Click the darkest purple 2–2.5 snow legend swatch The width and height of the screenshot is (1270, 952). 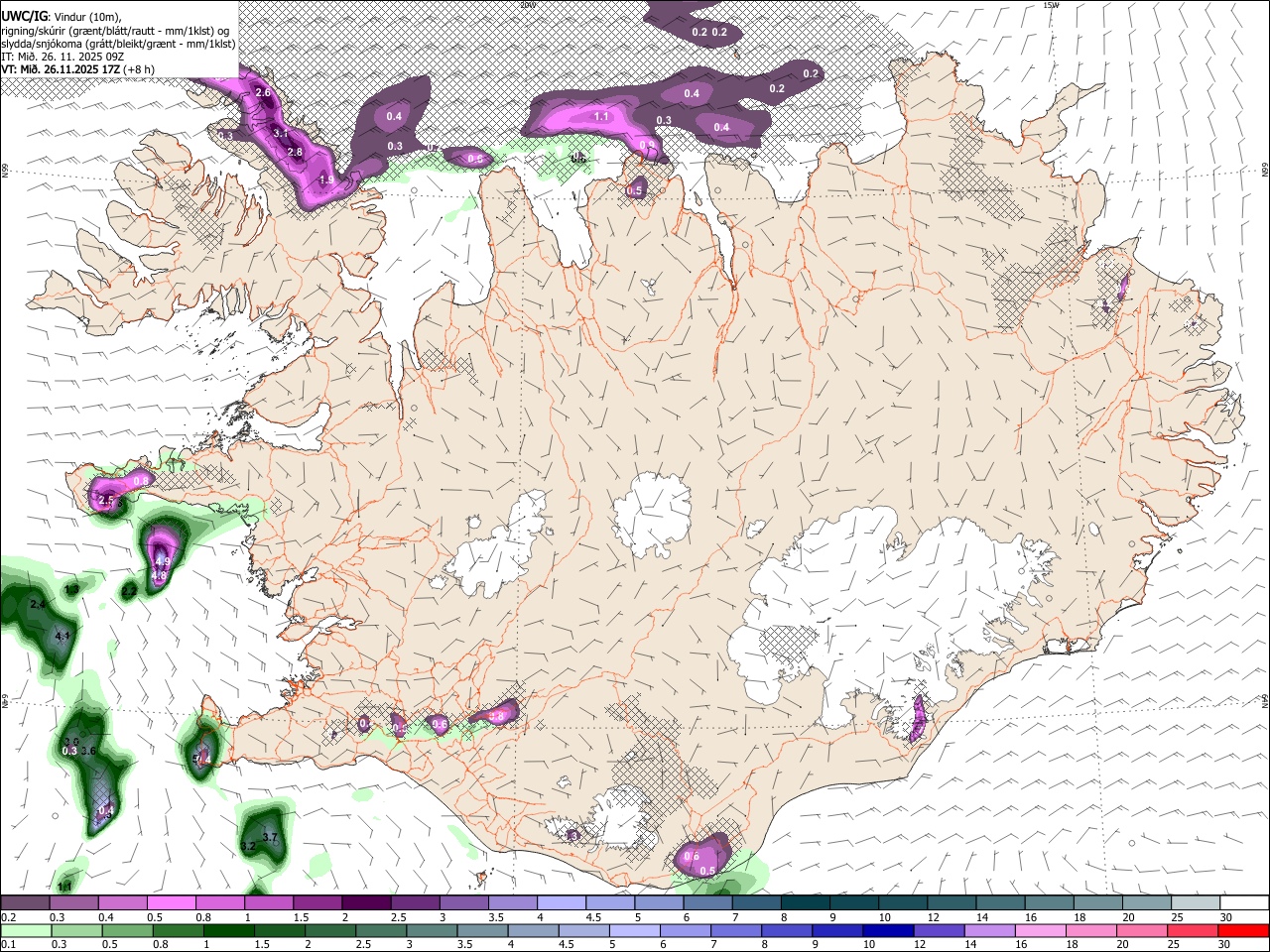pos(366,903)
